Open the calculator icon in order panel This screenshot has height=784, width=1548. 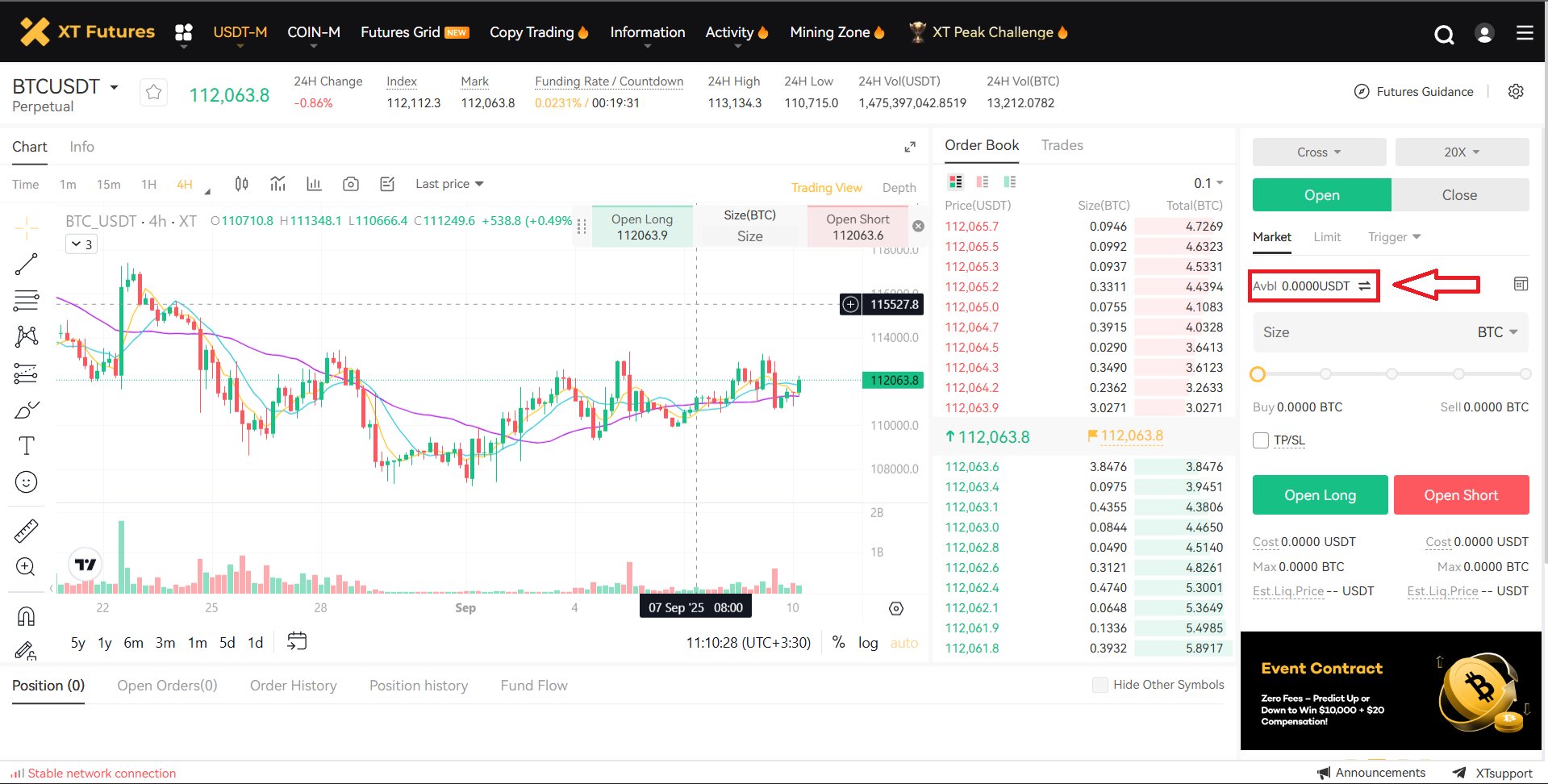(1521, 284)
